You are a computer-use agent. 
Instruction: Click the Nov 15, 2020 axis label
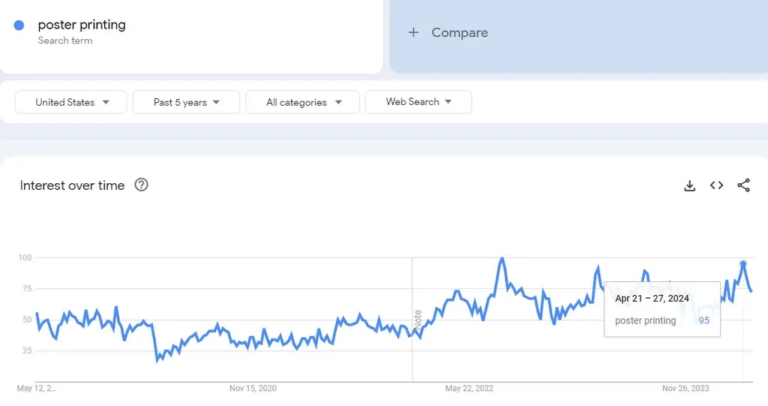coord(252,388)
